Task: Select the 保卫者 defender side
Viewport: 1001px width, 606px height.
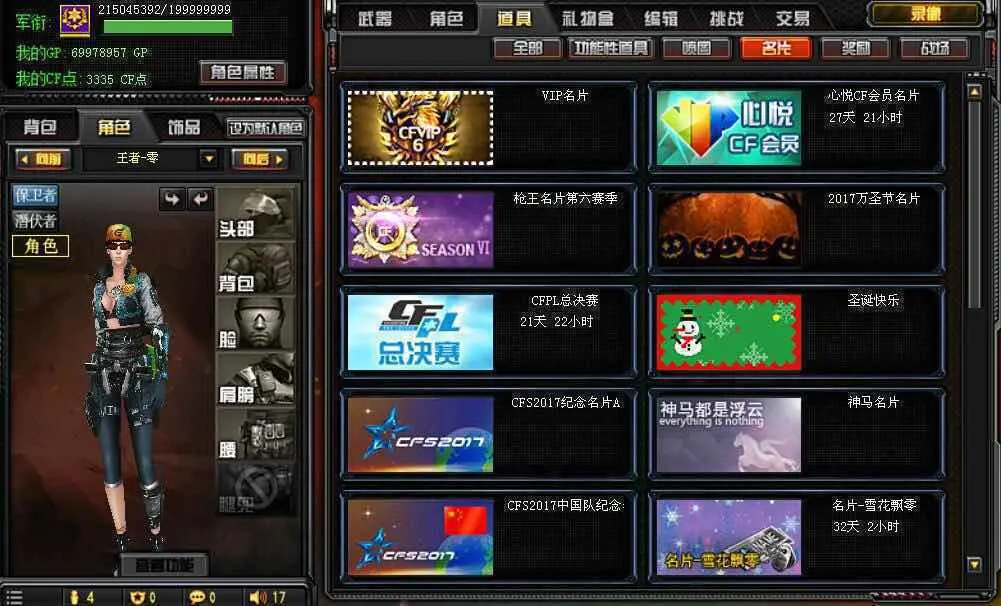Action: (x=35, y=195)
